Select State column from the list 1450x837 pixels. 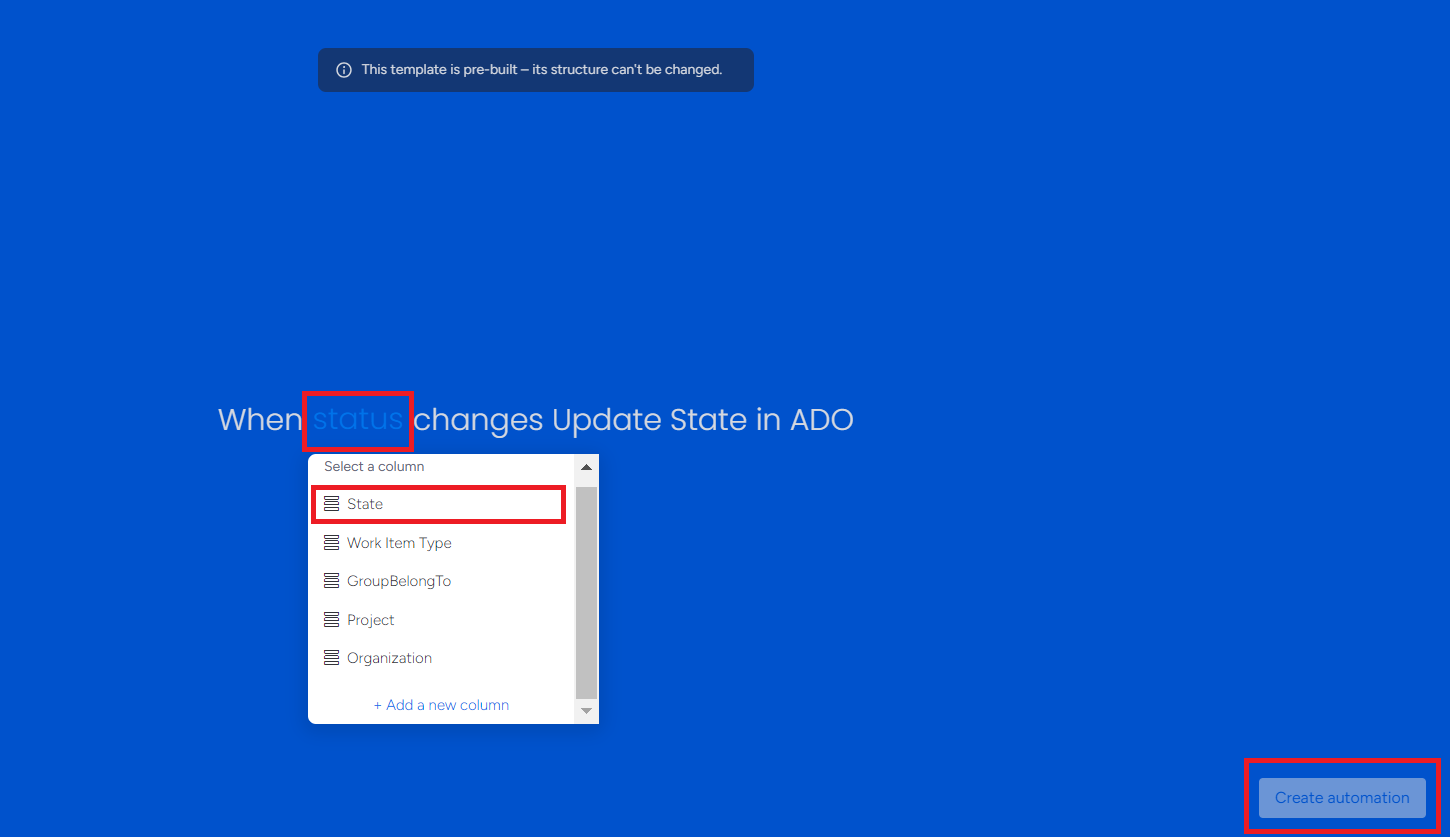[x=440, y=504]
